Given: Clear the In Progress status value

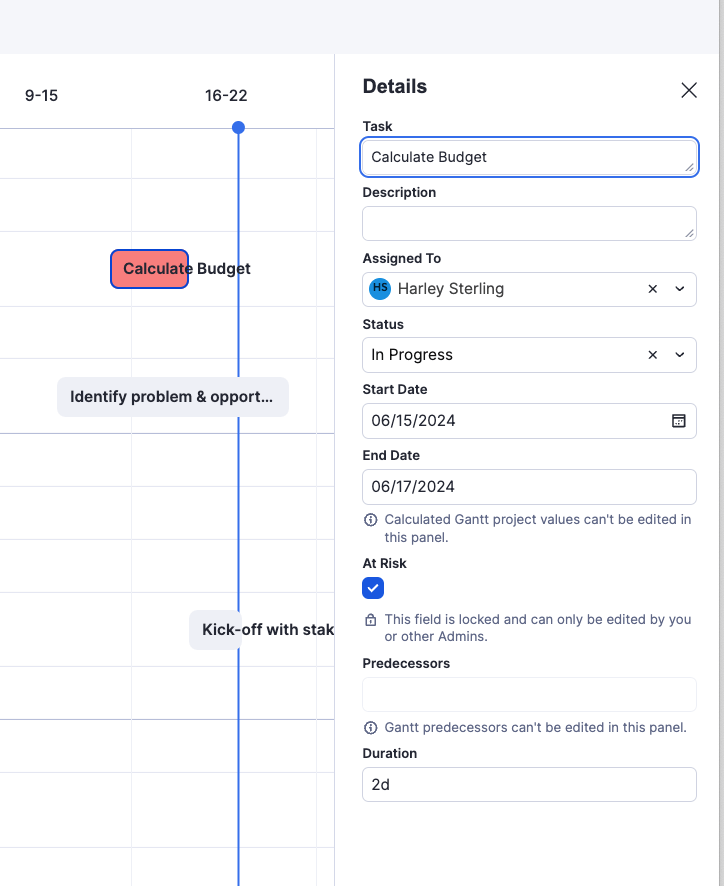Looking at the screenshot, I should click(x=653, y=355).
